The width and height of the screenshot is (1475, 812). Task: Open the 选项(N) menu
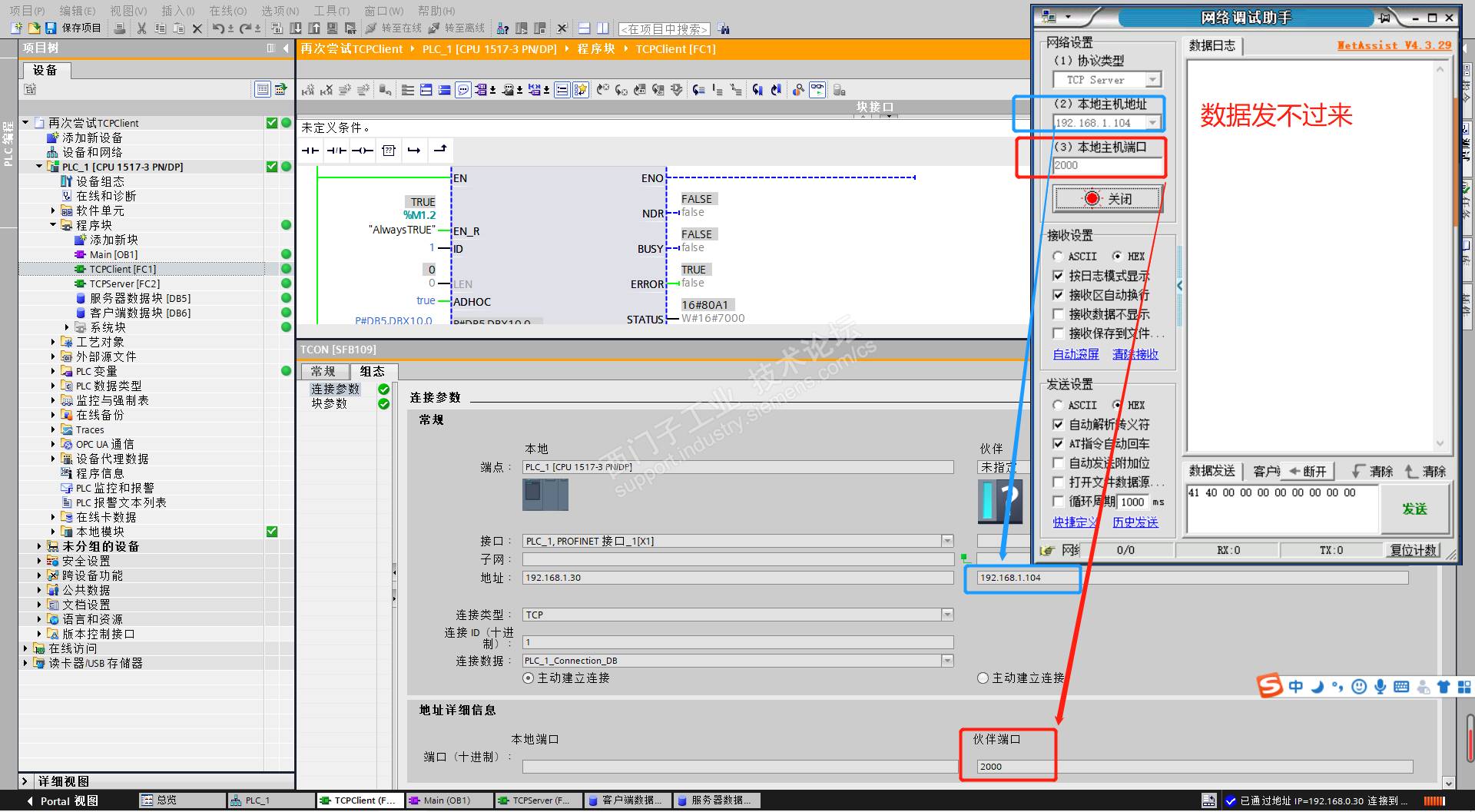(280, 11)
